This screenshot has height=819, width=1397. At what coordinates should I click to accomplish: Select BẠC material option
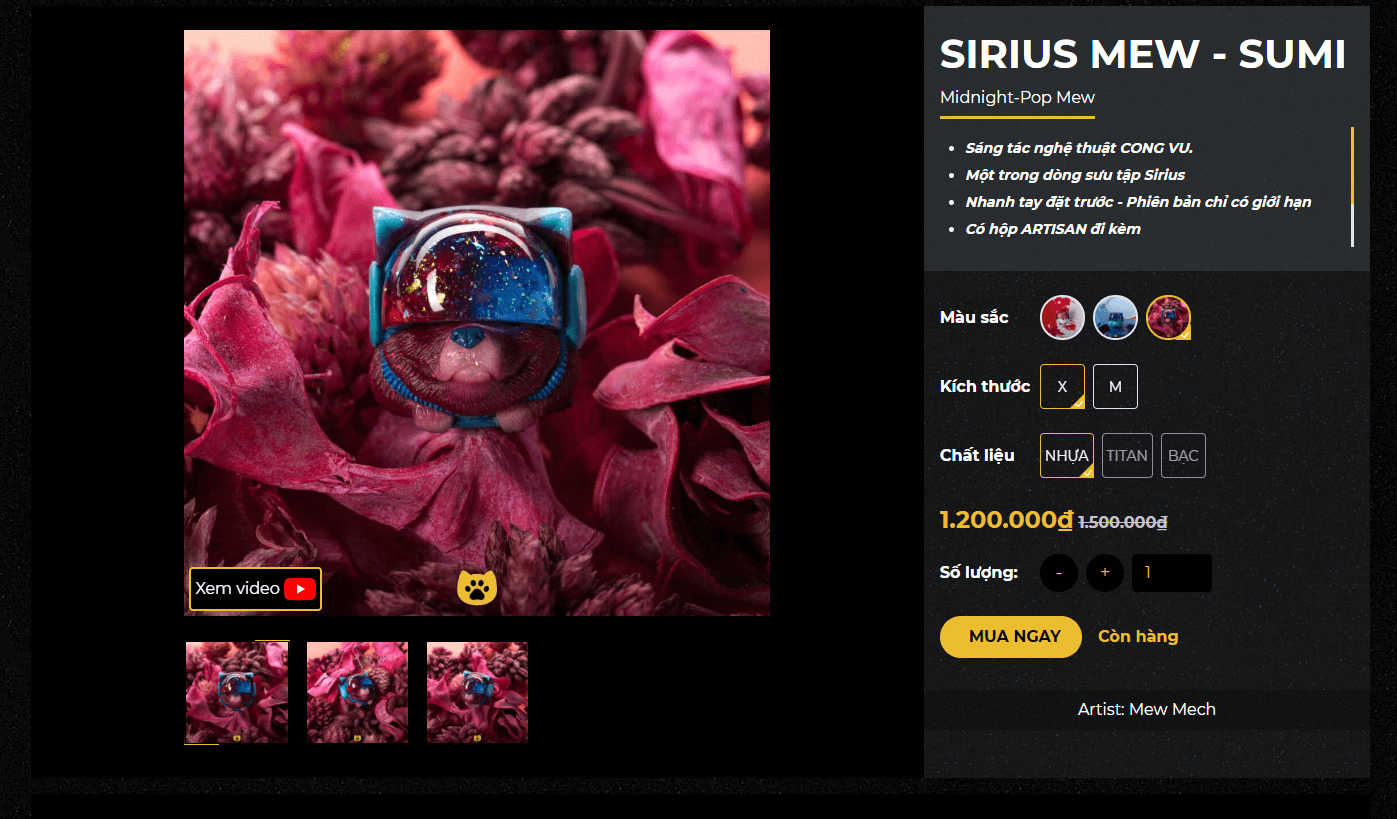[x=1183, y=455]
